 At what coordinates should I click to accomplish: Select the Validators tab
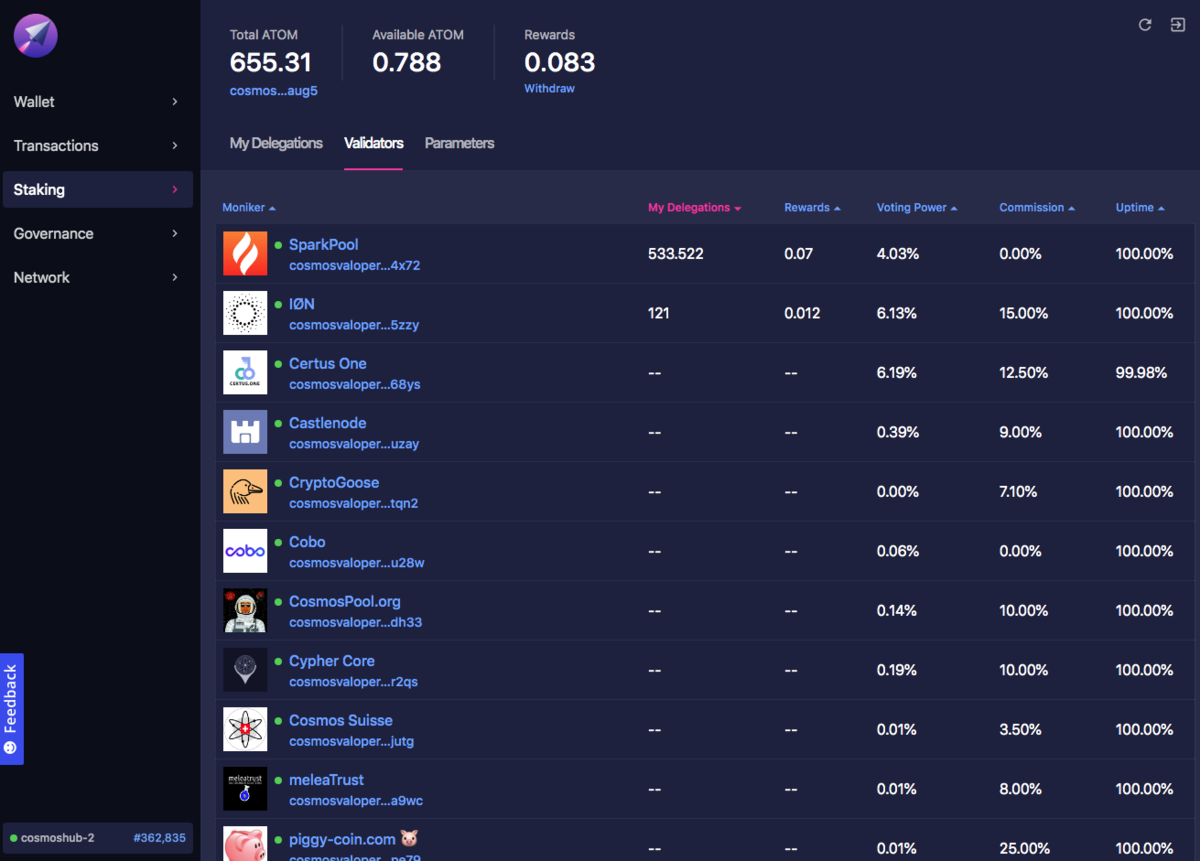coord(374,143)
